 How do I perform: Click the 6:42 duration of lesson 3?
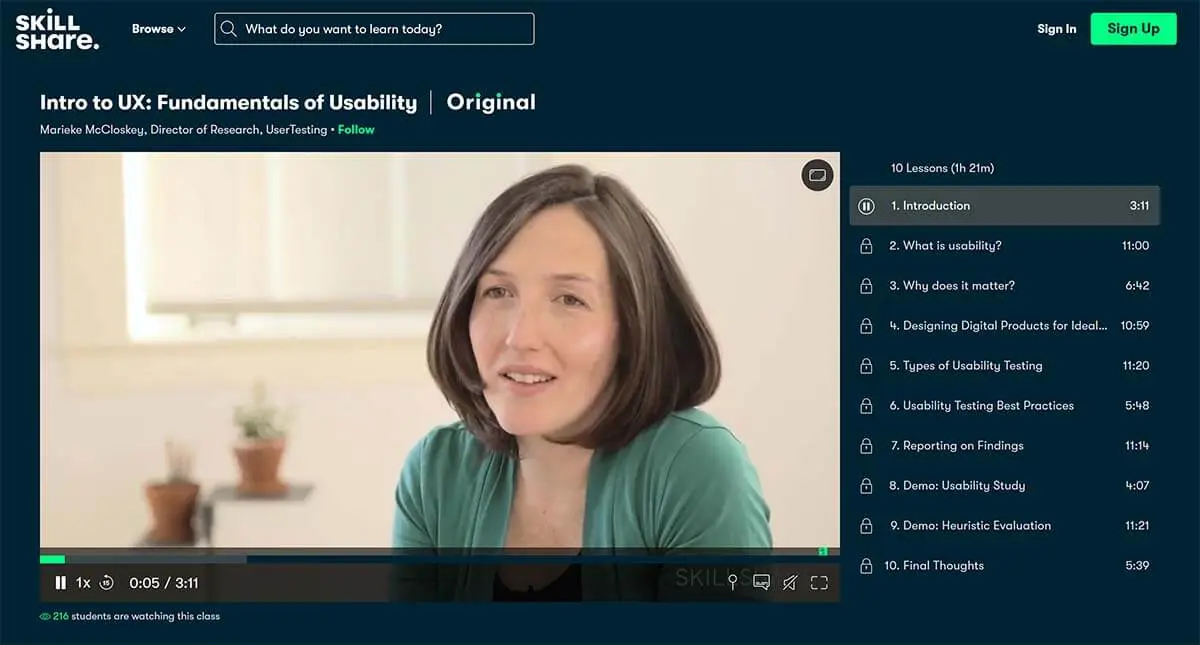tap(1137, 286)
